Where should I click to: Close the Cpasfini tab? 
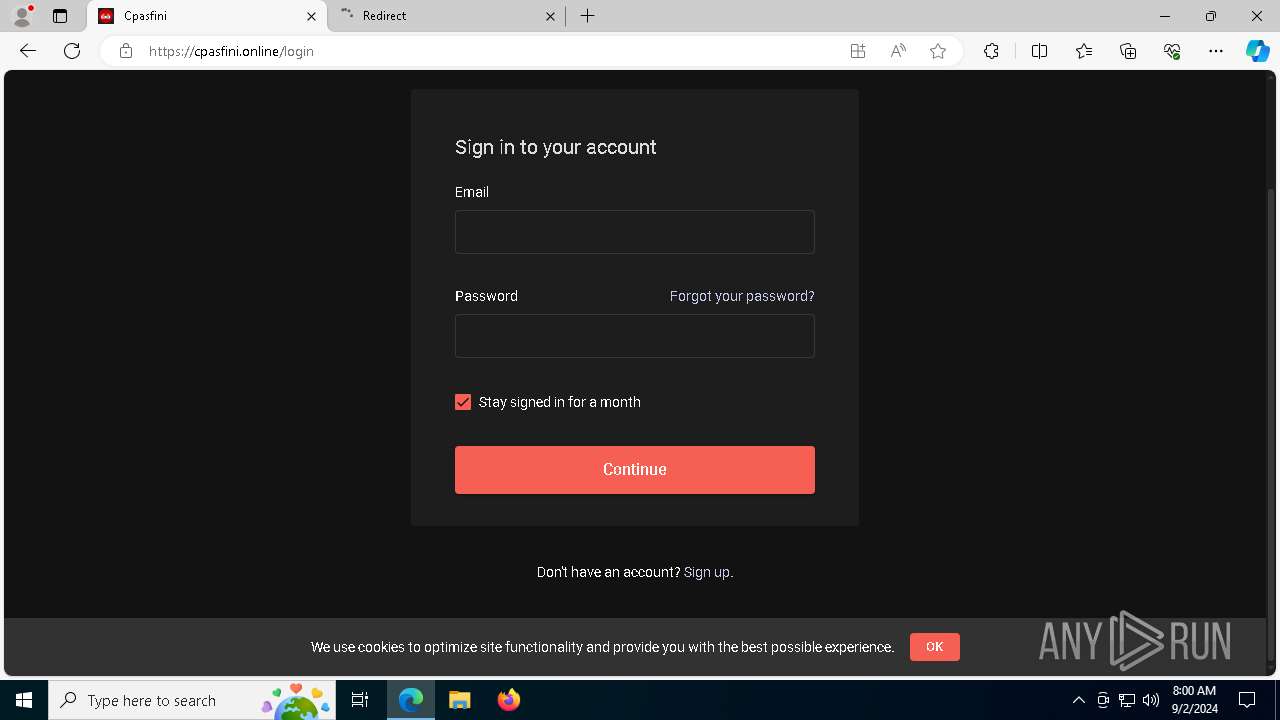311,16
